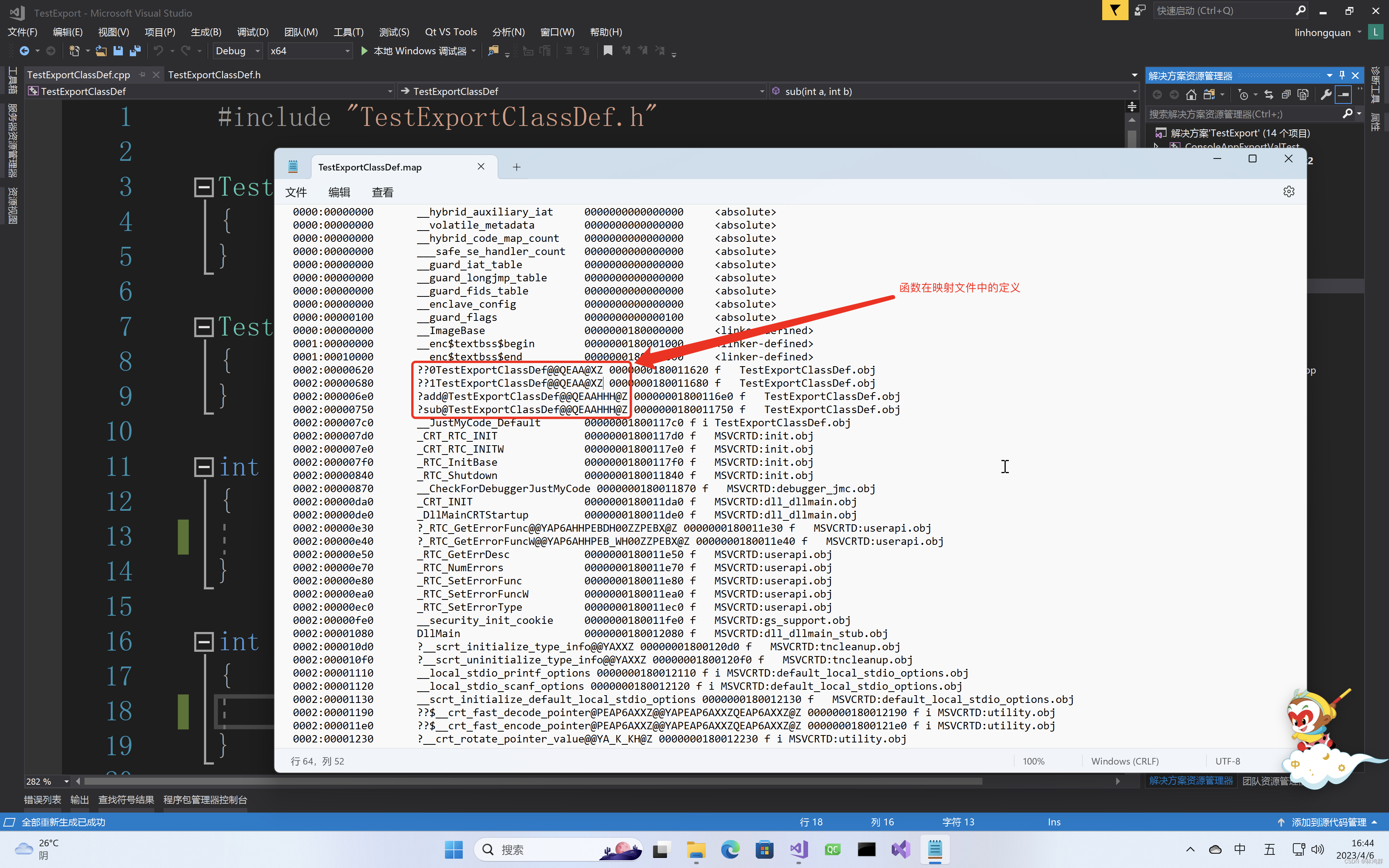This screenshot has width=1389, height=868.
Task: Click the Navigate Backward arrow icon
Action: [25, 50]
